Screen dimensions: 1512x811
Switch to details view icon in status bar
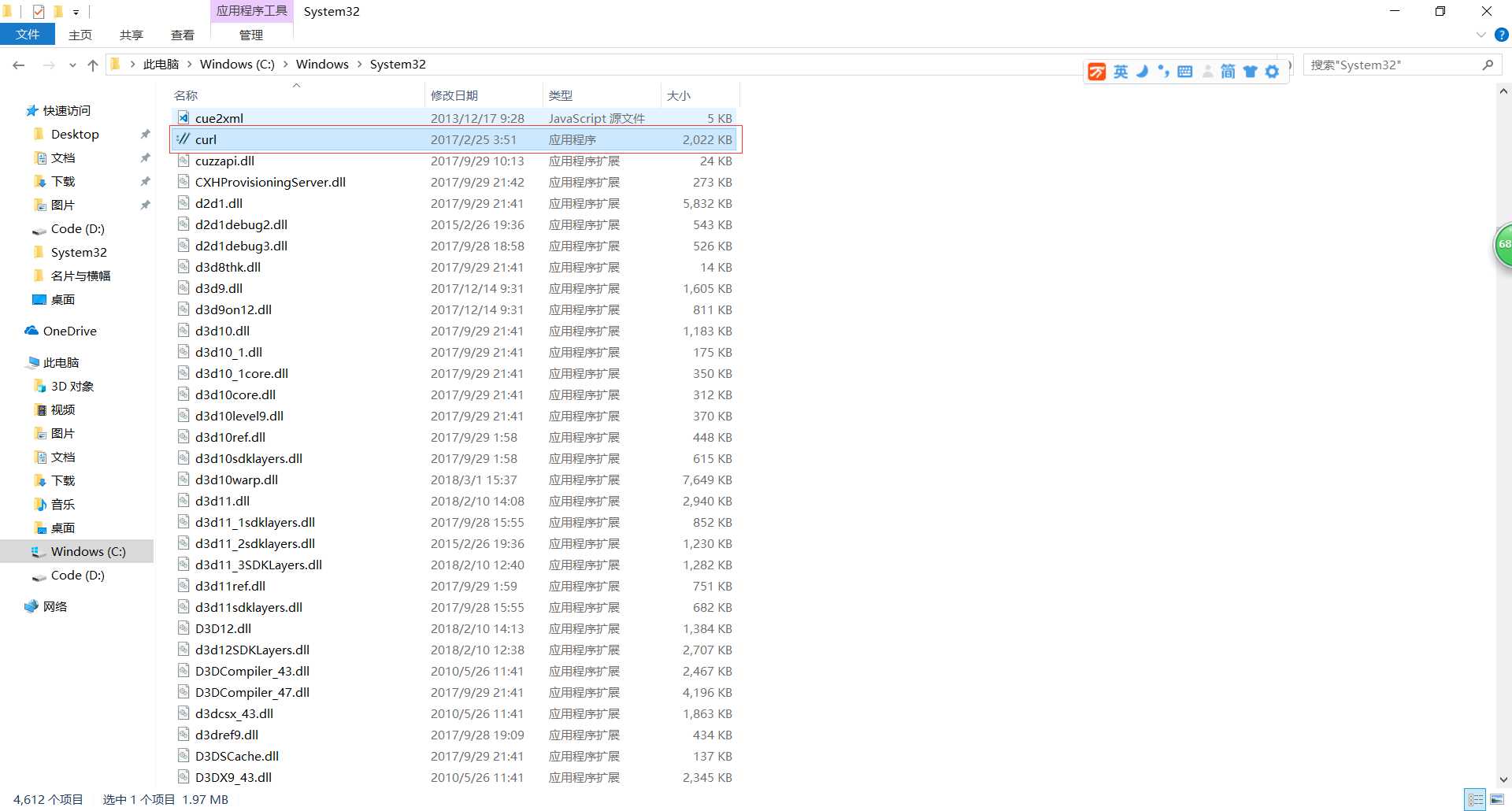pyautogui.click(x=1475, y=799)
